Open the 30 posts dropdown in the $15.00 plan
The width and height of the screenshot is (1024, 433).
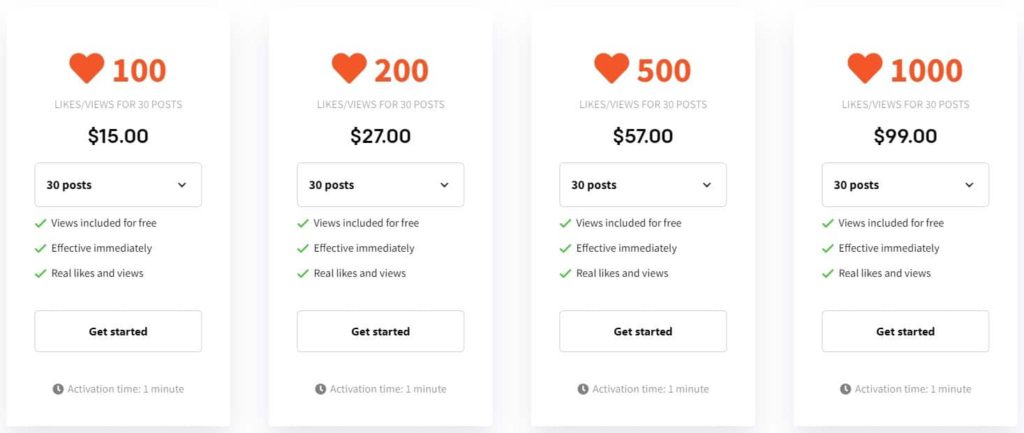[118, 185]
